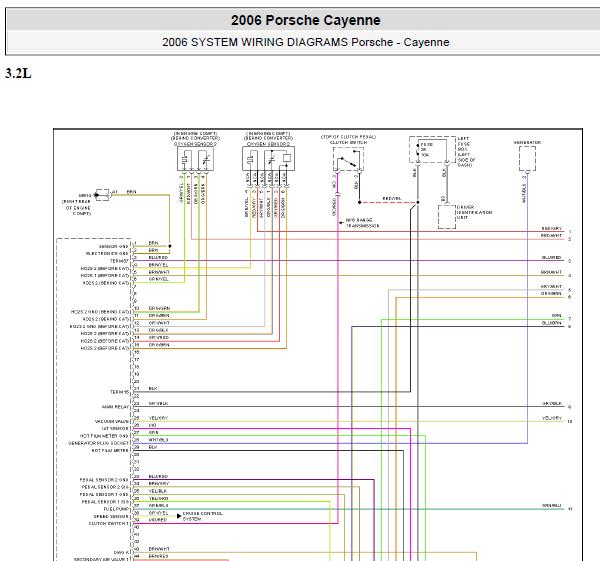Click the 'M/6 RANGE TRANSMISSION' note
This screenshot has height=561, width=600.
362,223
